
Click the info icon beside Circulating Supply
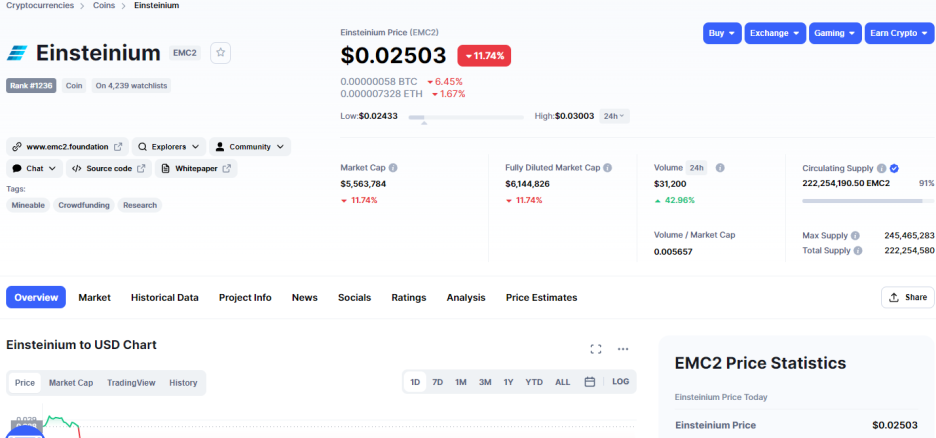tap(882, 169)
